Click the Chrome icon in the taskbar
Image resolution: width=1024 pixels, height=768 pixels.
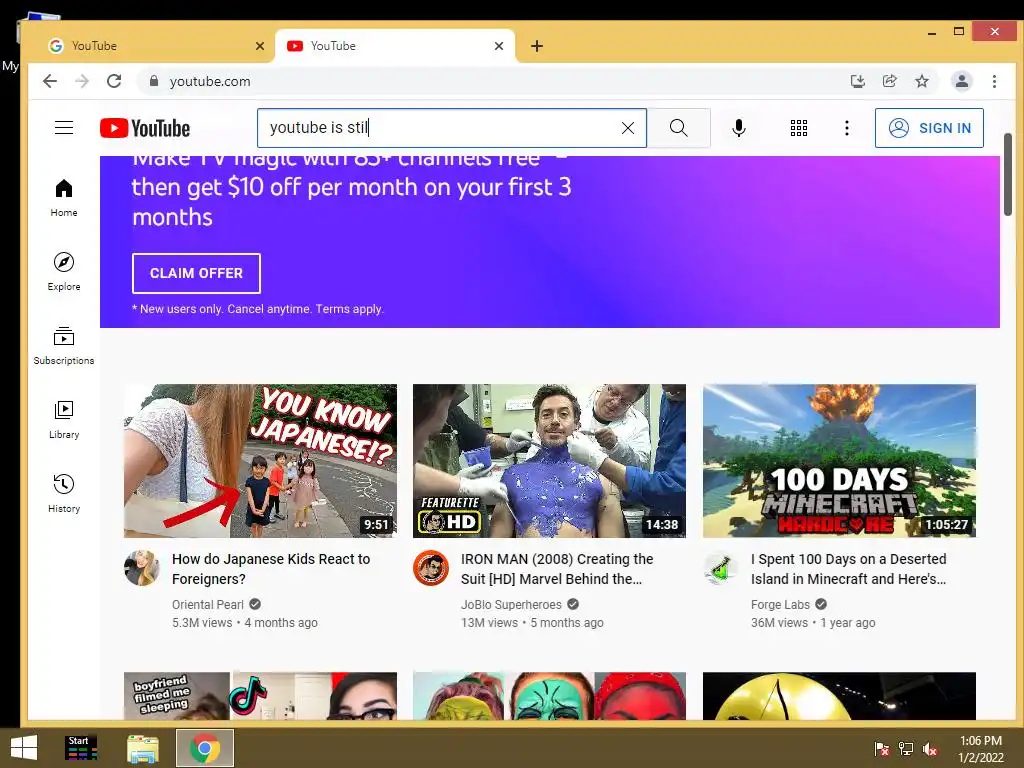coord(205,748)
